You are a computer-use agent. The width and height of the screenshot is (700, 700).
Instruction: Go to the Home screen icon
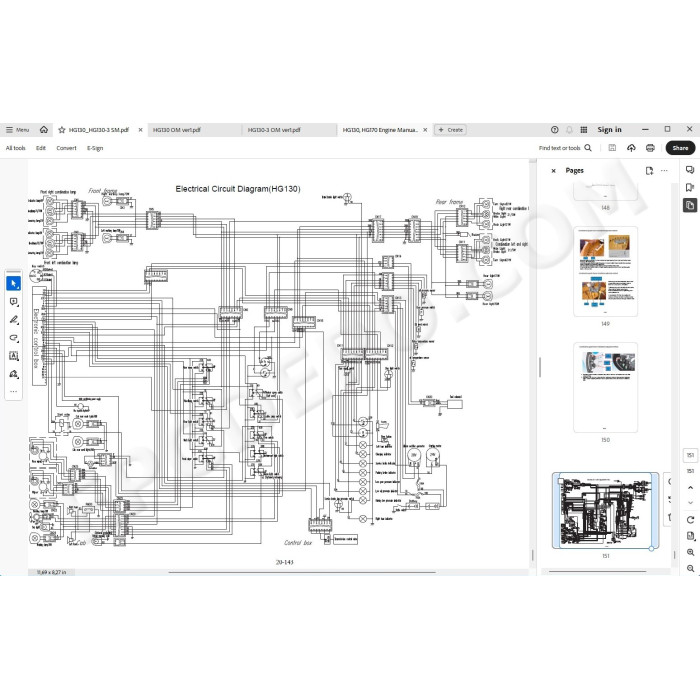[44, 130]
